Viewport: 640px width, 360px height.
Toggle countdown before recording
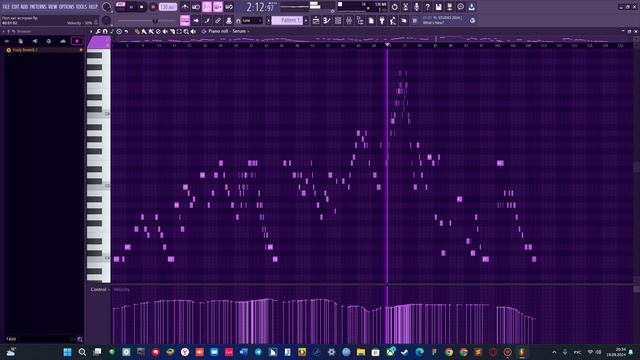[207, 7]
